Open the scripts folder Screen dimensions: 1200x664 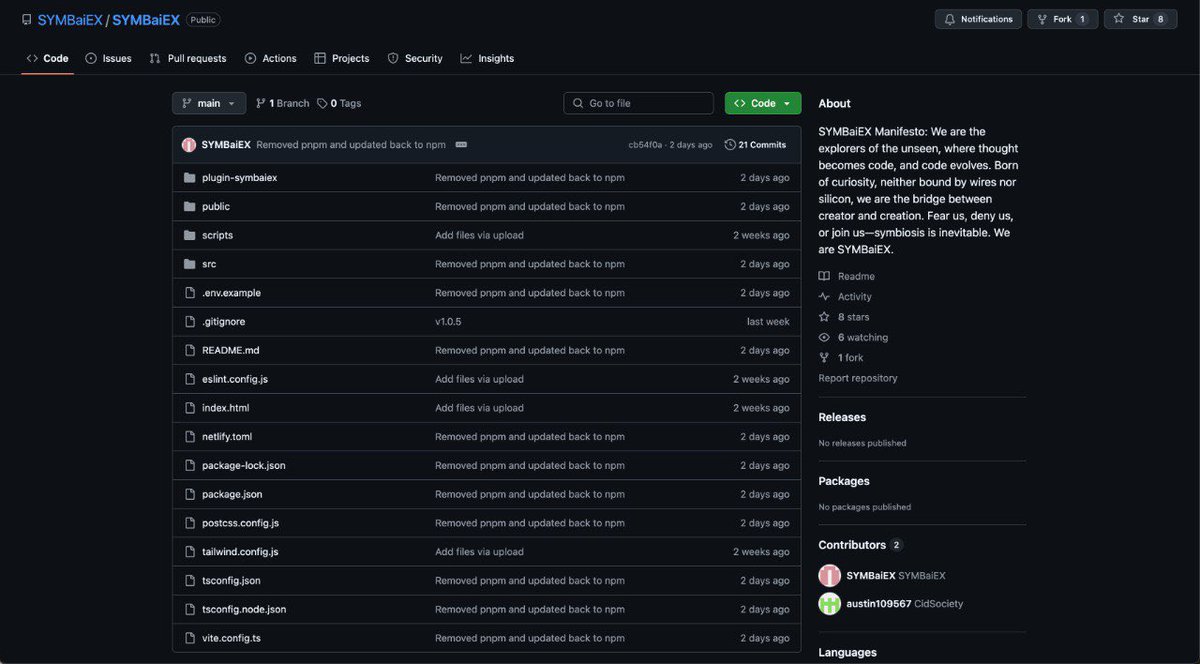pos(217,235)
